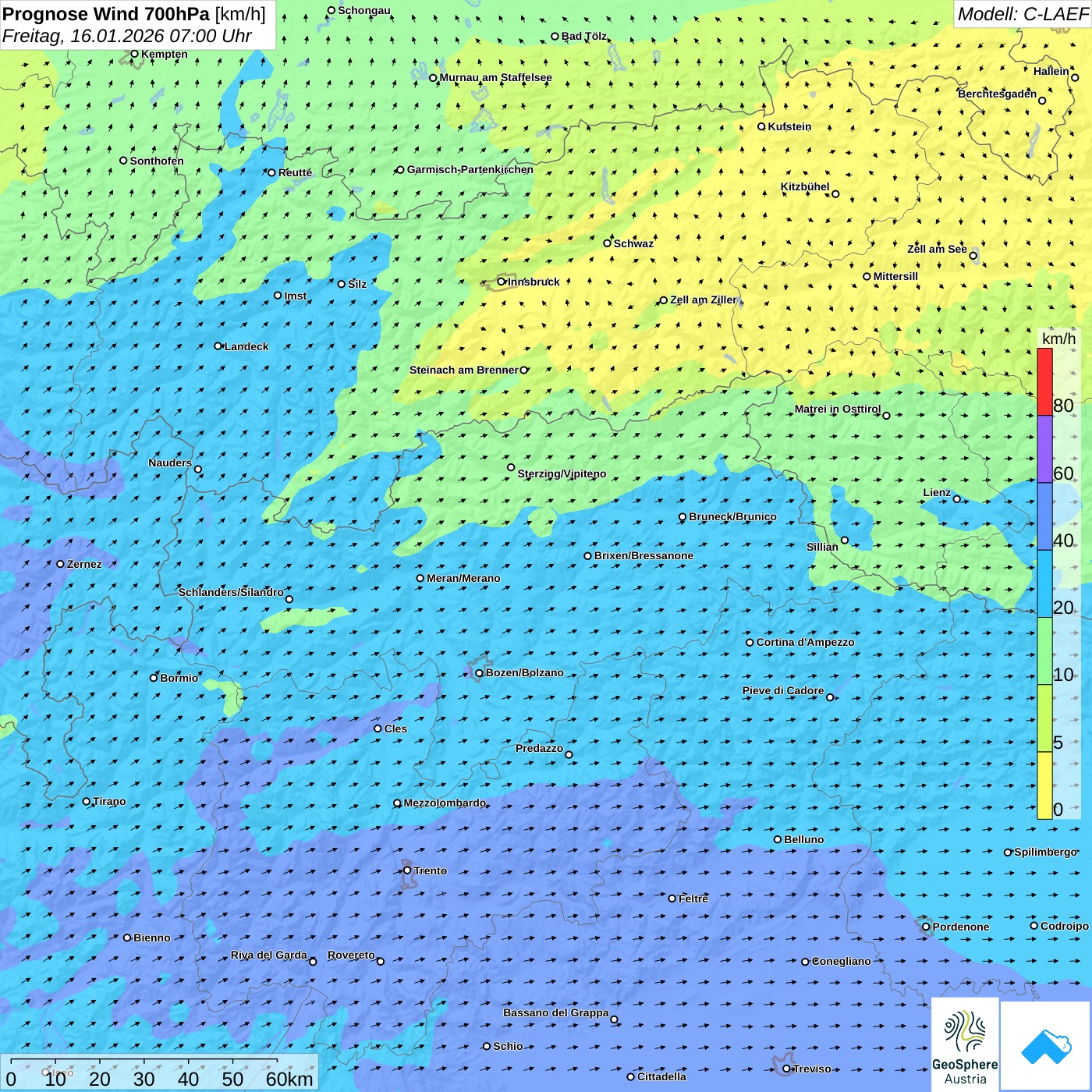Click the 'Zernez' label
The width and height of the screenshot is (1092, 1092).
pyautogui.click(x=84, y=564)
